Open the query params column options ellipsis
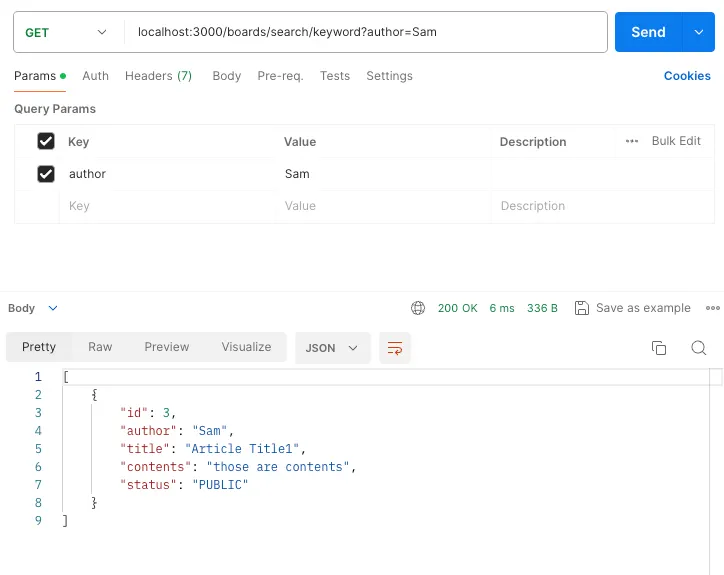Image resolution: width=724 pixels, height=575 pixels. pyautogui.click(x=632, y=141)
